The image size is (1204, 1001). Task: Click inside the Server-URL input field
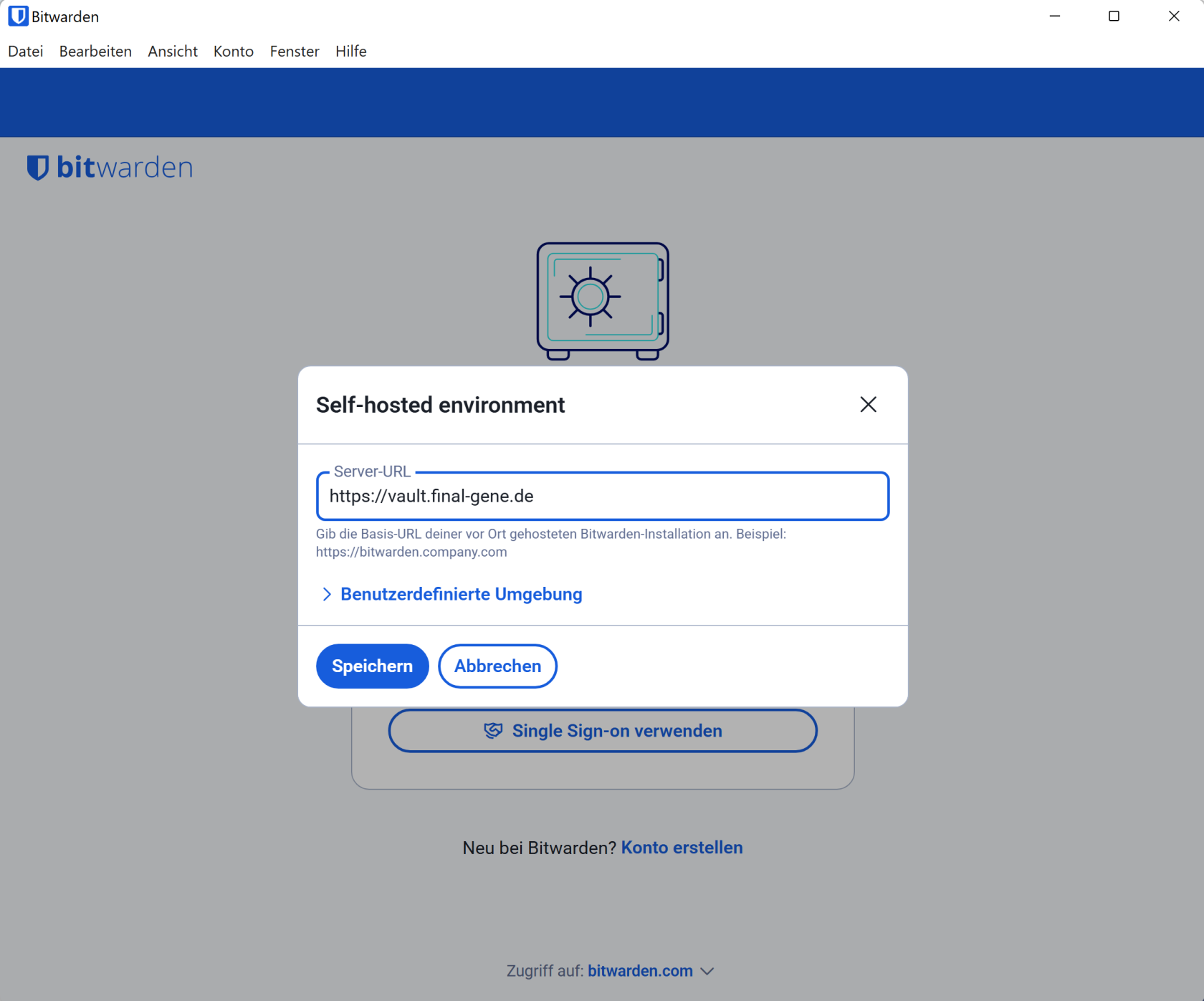603,496
